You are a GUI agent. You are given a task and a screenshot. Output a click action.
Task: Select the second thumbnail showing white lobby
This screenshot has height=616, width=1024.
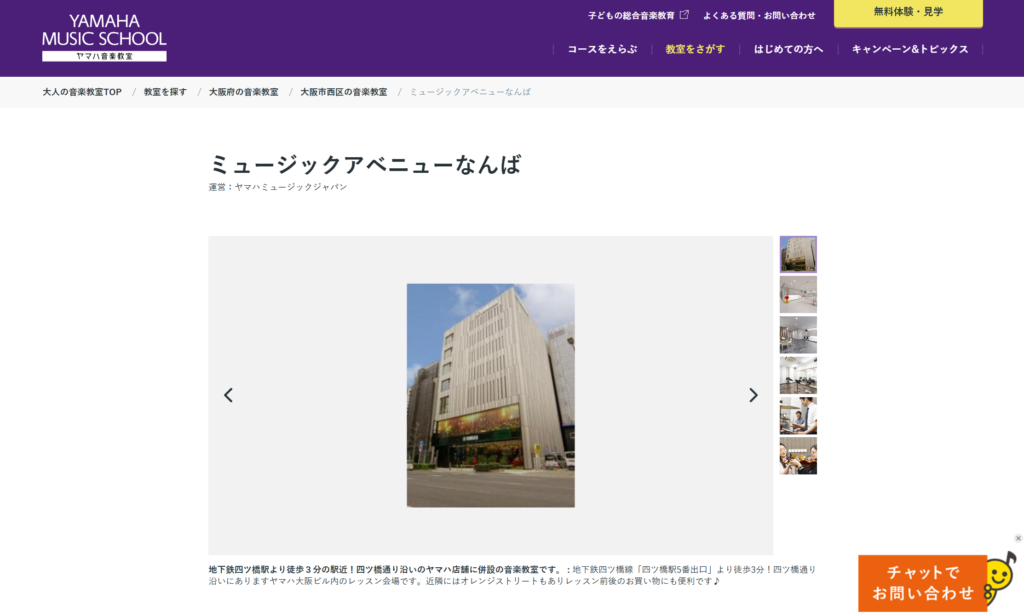pos(798,294)
